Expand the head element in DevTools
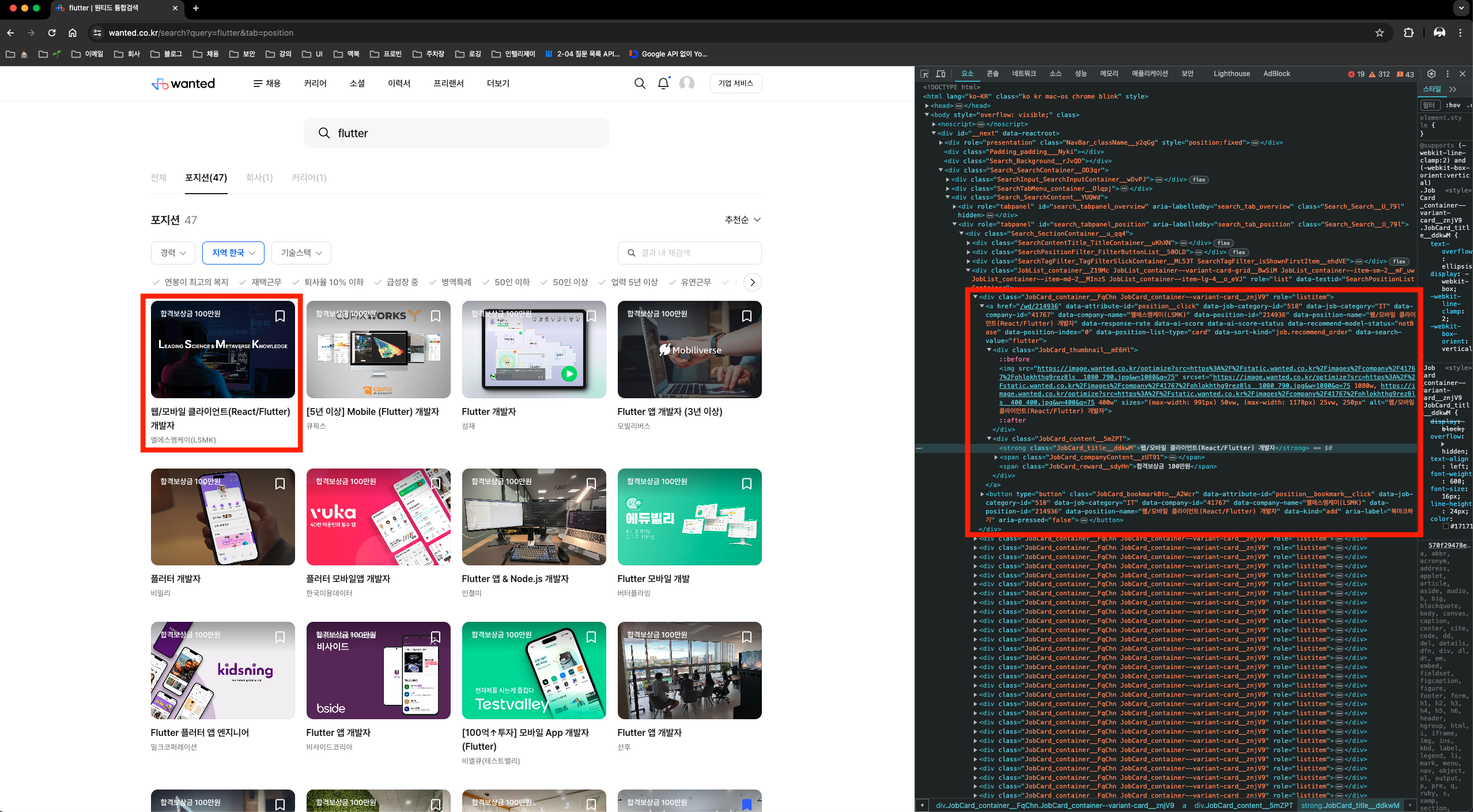This screenshot has height=812, width=1473. 927,105
